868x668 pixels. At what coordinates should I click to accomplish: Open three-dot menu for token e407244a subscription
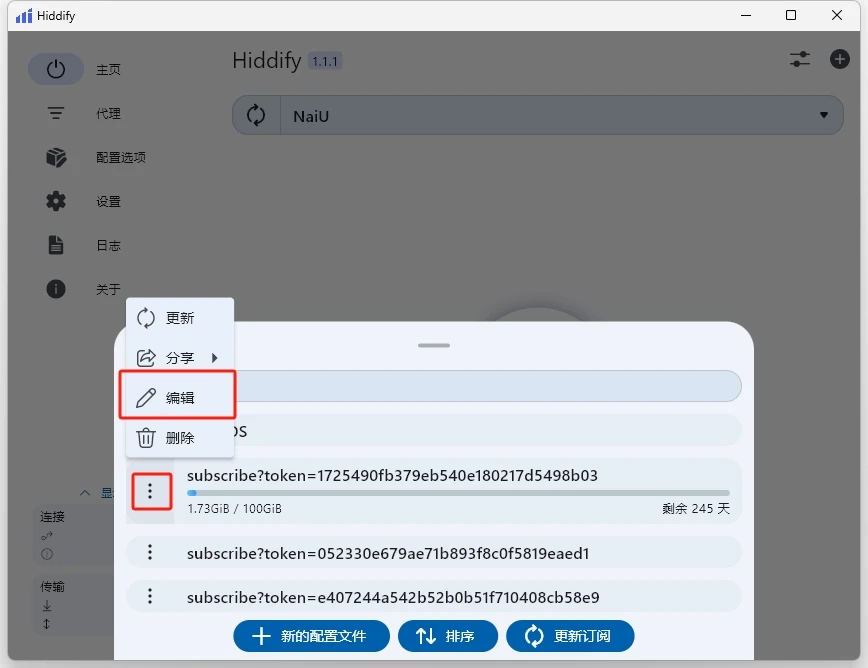click(151, 596)
